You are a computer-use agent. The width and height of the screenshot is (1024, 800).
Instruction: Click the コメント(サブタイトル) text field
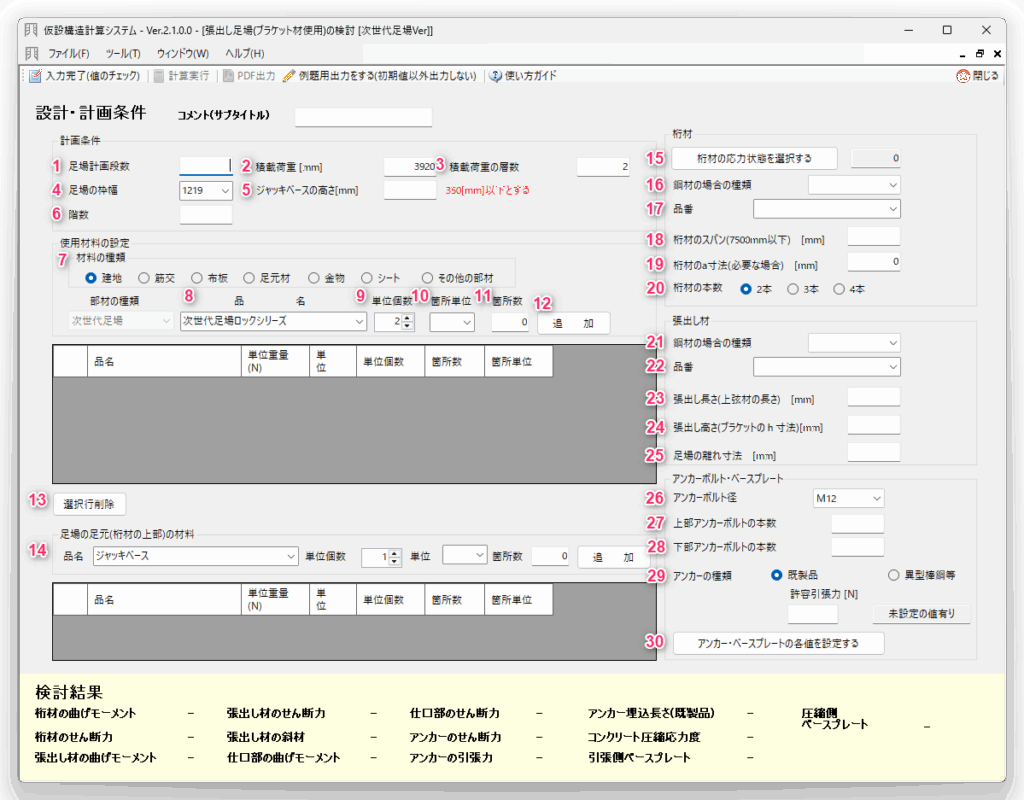pyautogui.click(x=364, y=117)
